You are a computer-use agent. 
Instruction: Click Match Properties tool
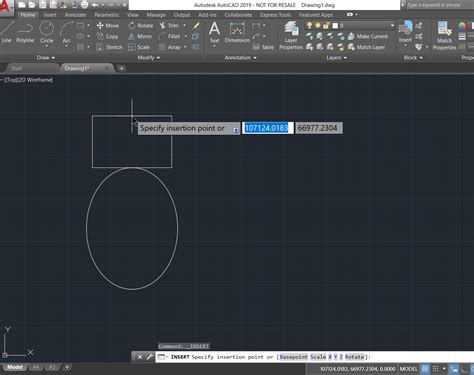pos(444,35)
